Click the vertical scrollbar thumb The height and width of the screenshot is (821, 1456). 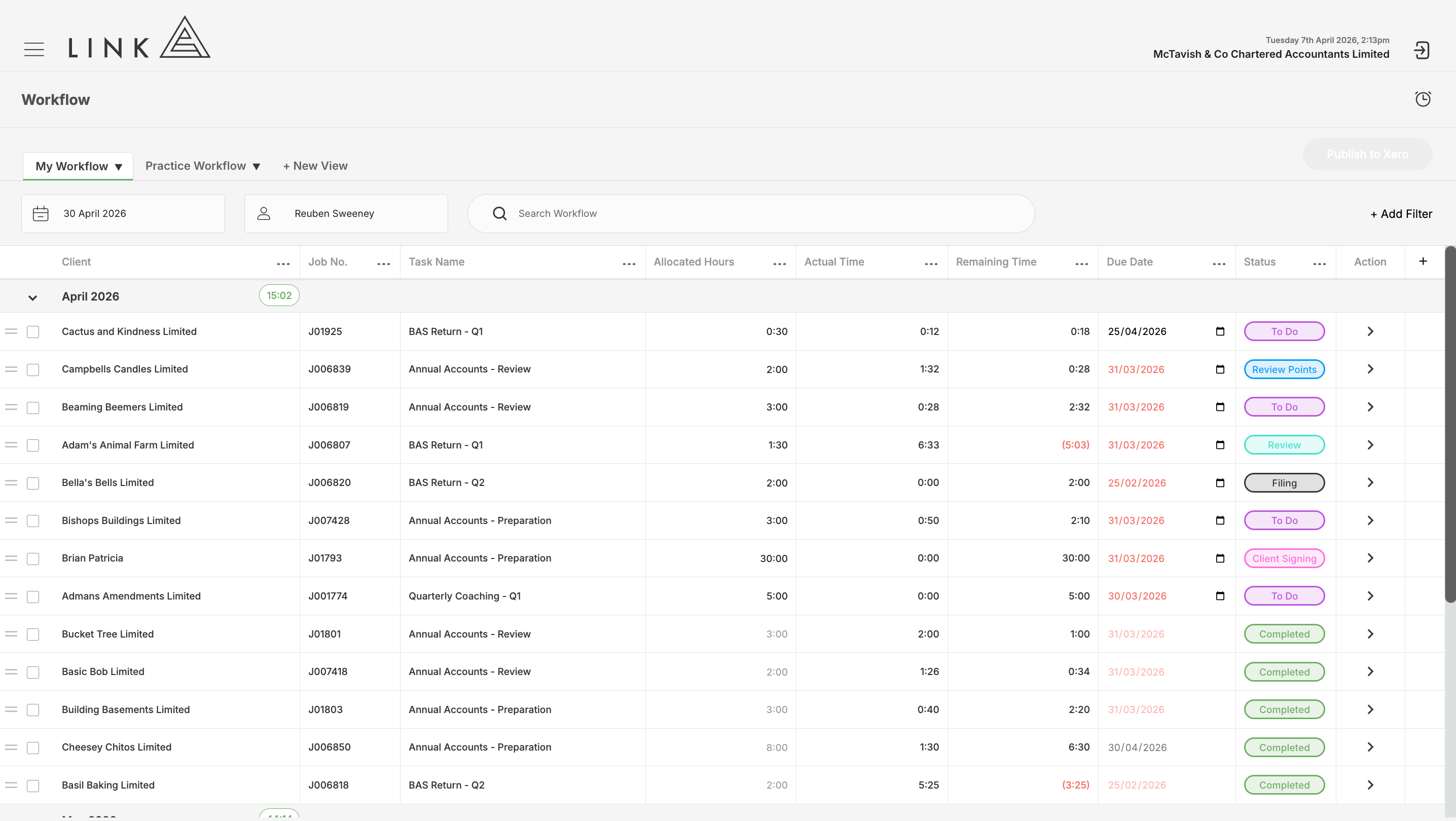pyautogui.click(x=1450, y=424)
